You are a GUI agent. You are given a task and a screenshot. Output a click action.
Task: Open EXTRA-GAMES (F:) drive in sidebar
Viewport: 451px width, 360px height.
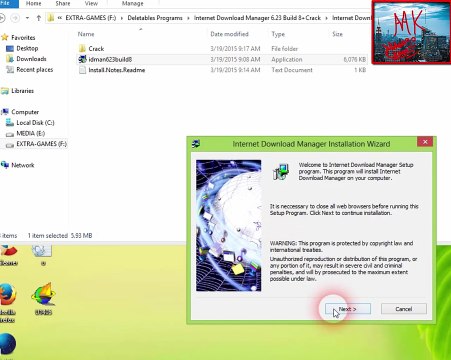click(x=41, y=144)
